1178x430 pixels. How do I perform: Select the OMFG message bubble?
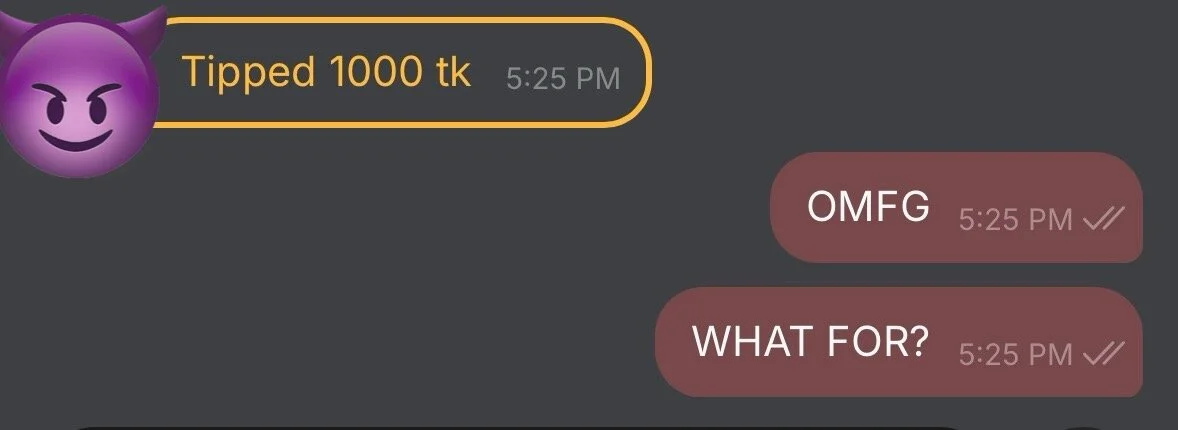956,207
